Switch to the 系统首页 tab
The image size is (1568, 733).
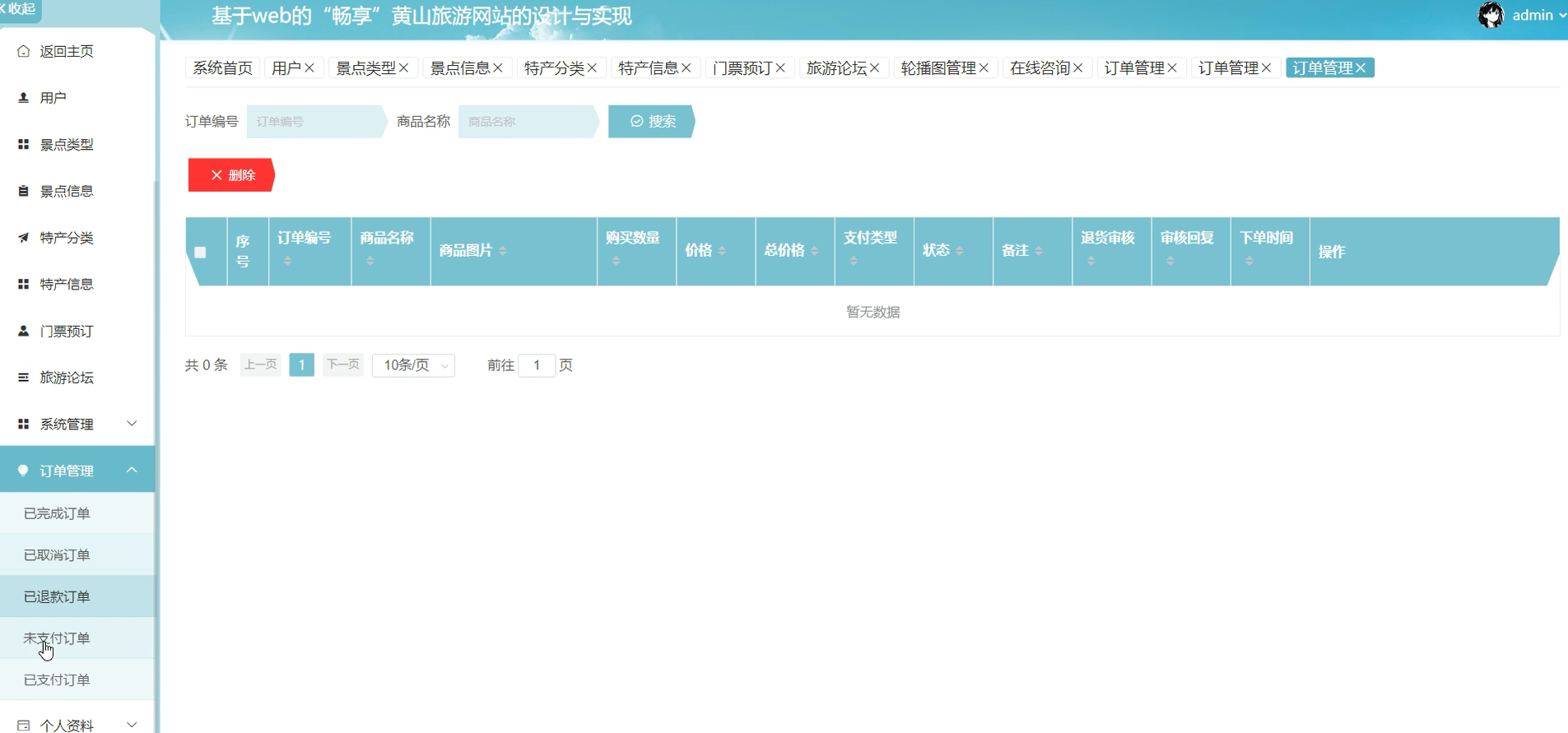pyautogui.click(x=222, y=67)
